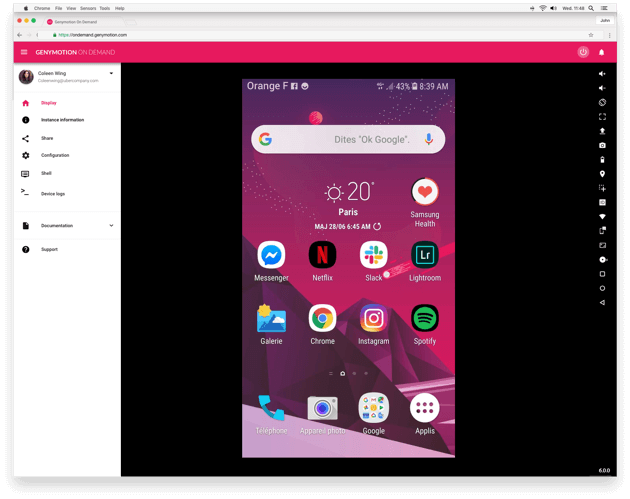Screen dimensions: 630x499
Task: Click the battery icon in right toolbar
Action: pos(602,160)
